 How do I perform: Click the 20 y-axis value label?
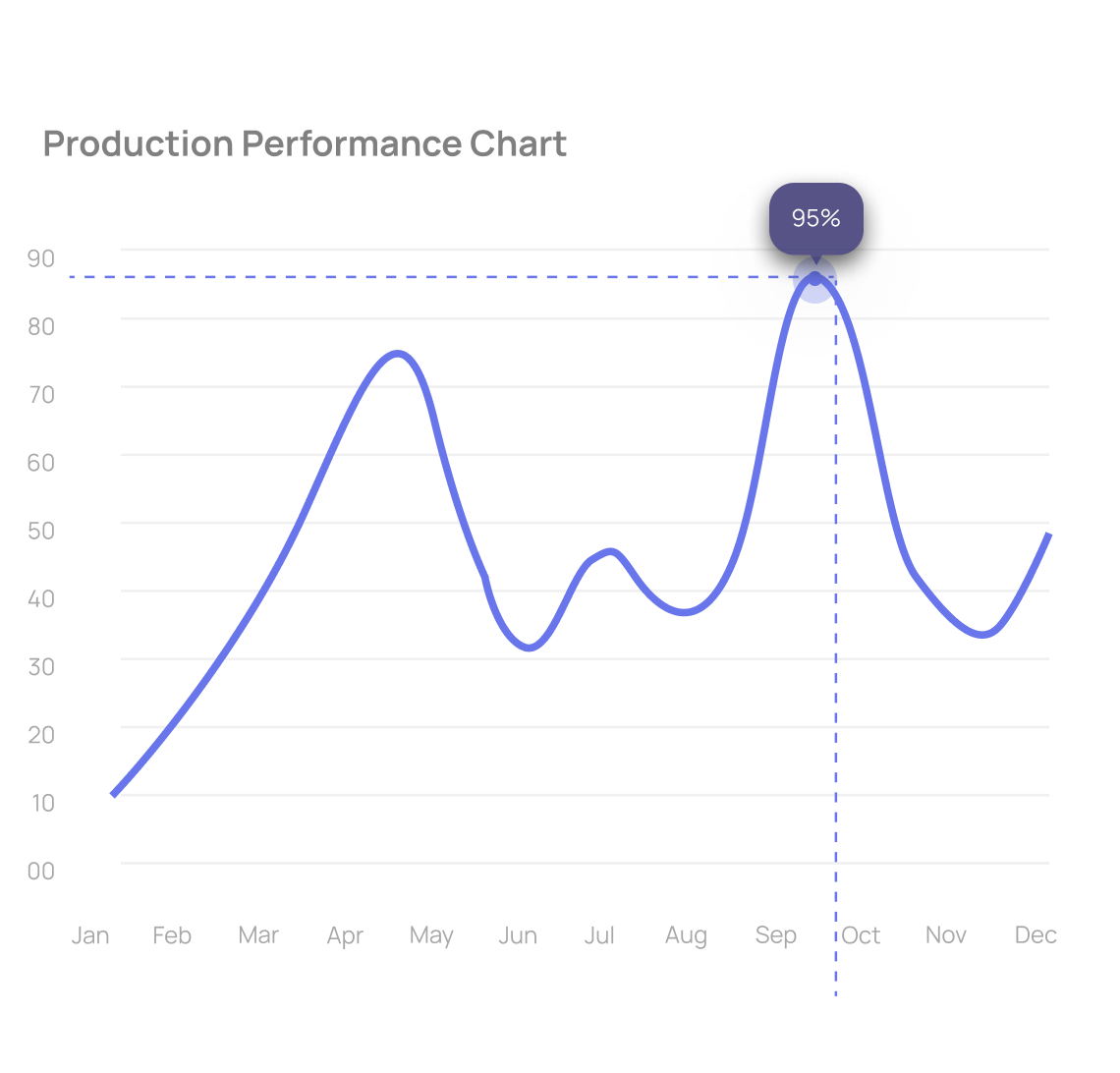click(41, 734)
